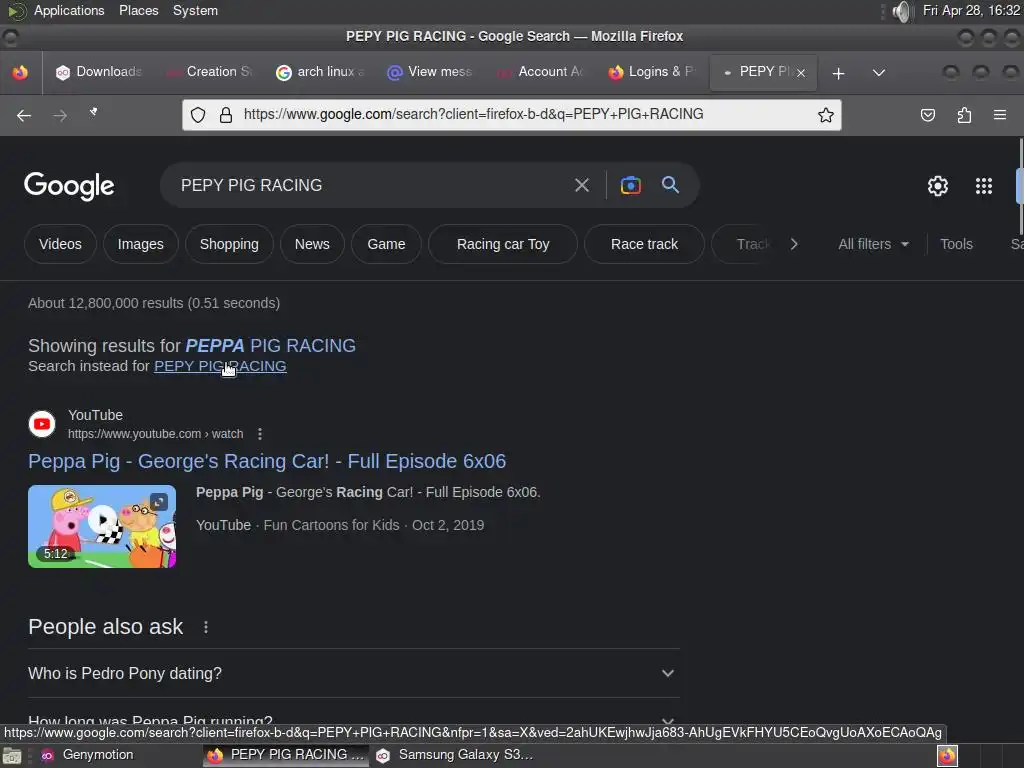
Task: Click the PEPPA PIG RACING suggestion link
Action: tap(270, 345)
